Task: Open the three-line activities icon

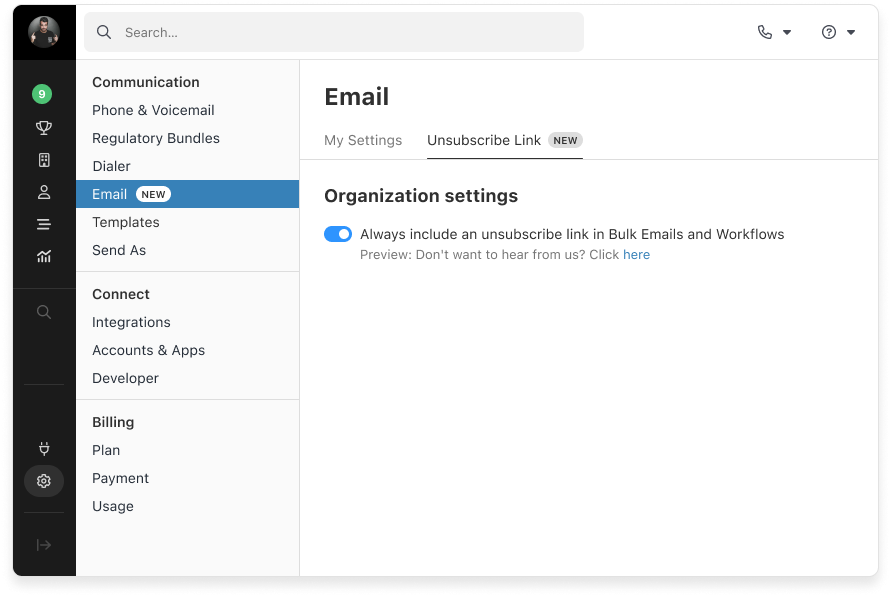Action: coord(44,224)
